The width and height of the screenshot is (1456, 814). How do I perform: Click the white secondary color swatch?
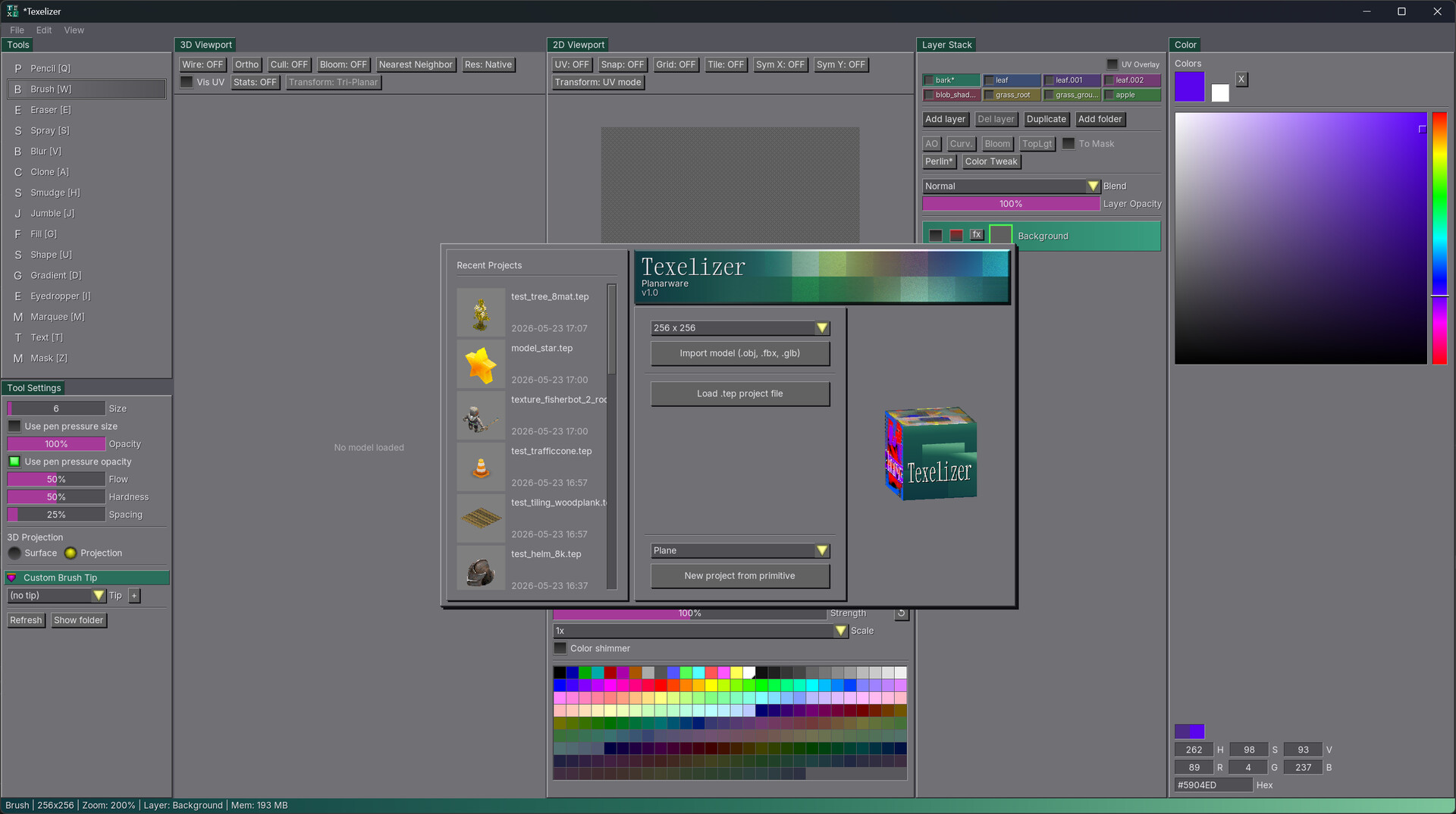click(1220, 93)
